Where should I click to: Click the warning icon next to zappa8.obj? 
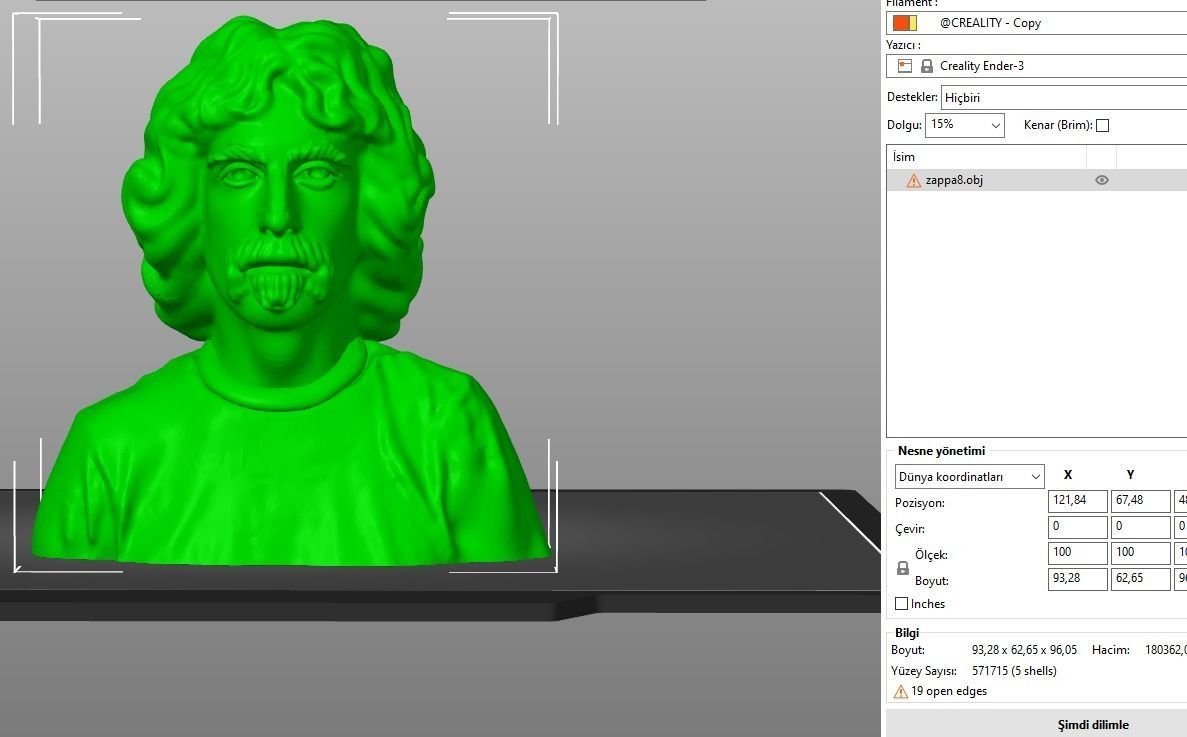(914, 180)
